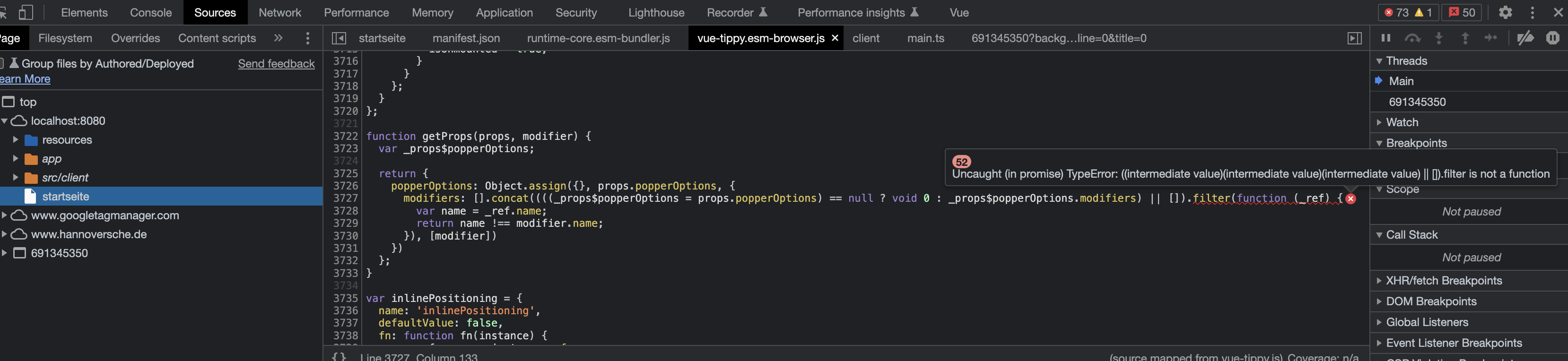Expand www.hannoversche.de node
The image size is (1568, 361).
click(4, 234)
